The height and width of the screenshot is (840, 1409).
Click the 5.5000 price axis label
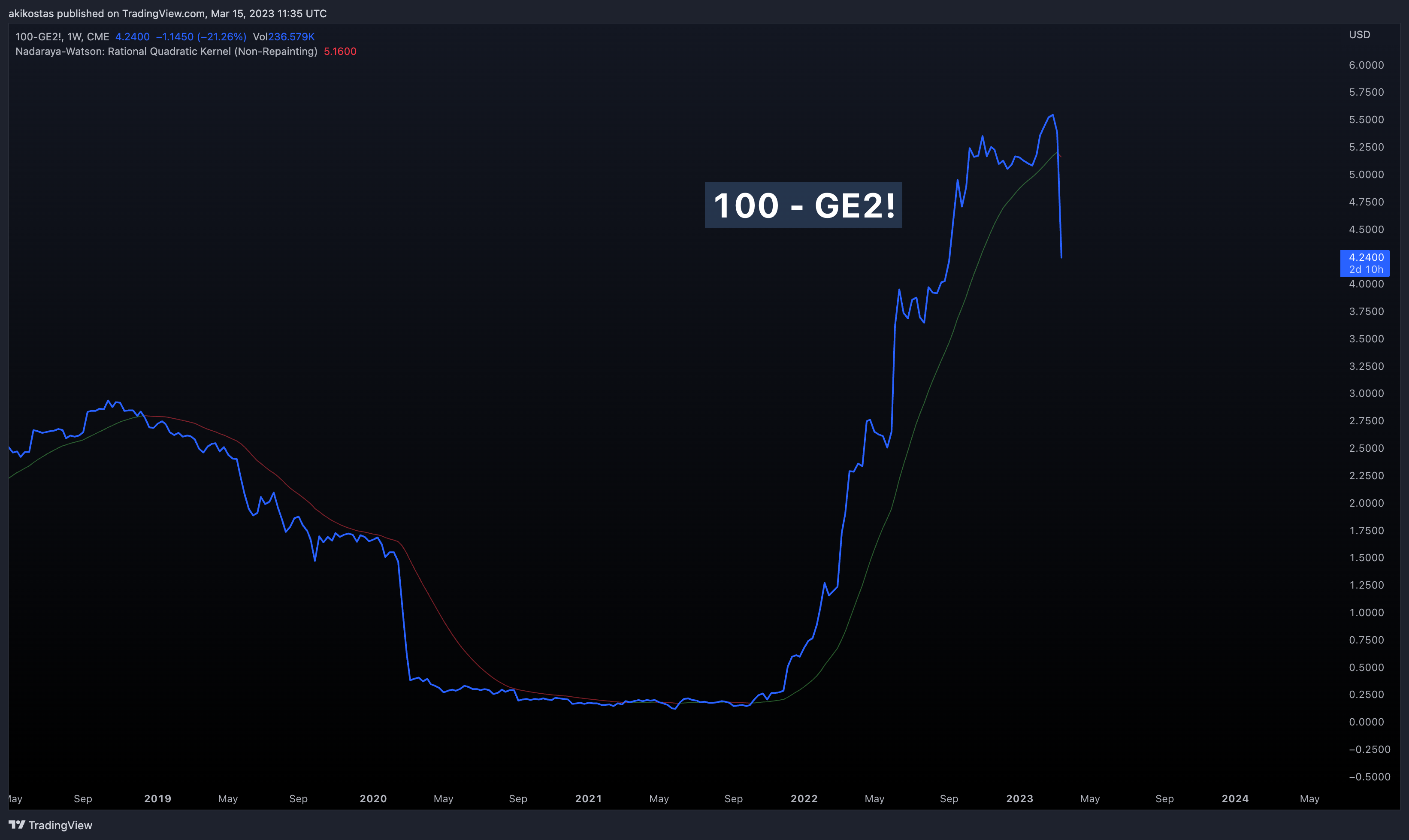click(x=1366, y=119)
